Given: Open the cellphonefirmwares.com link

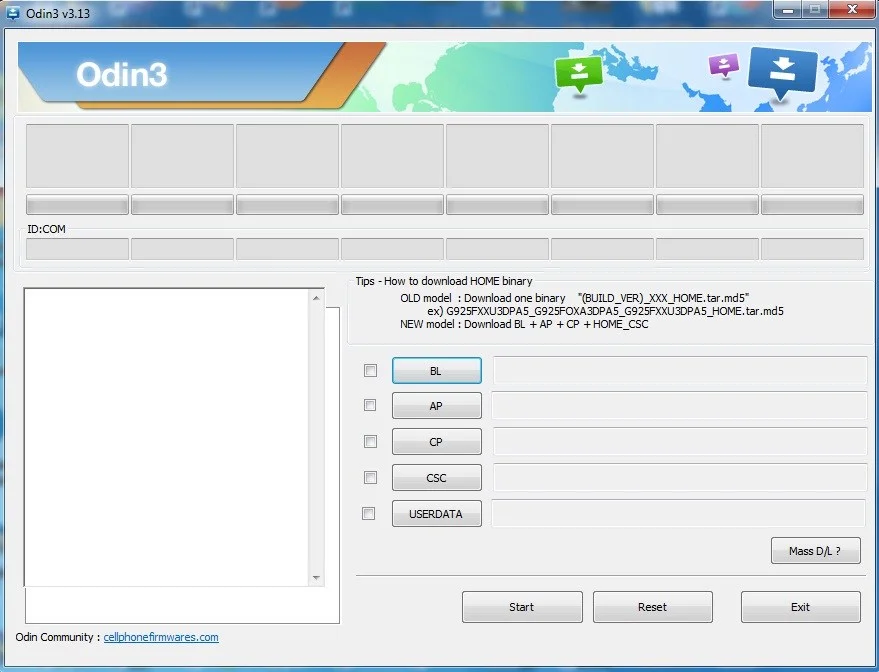Looking at the screenshot, I should pos(161,637).
